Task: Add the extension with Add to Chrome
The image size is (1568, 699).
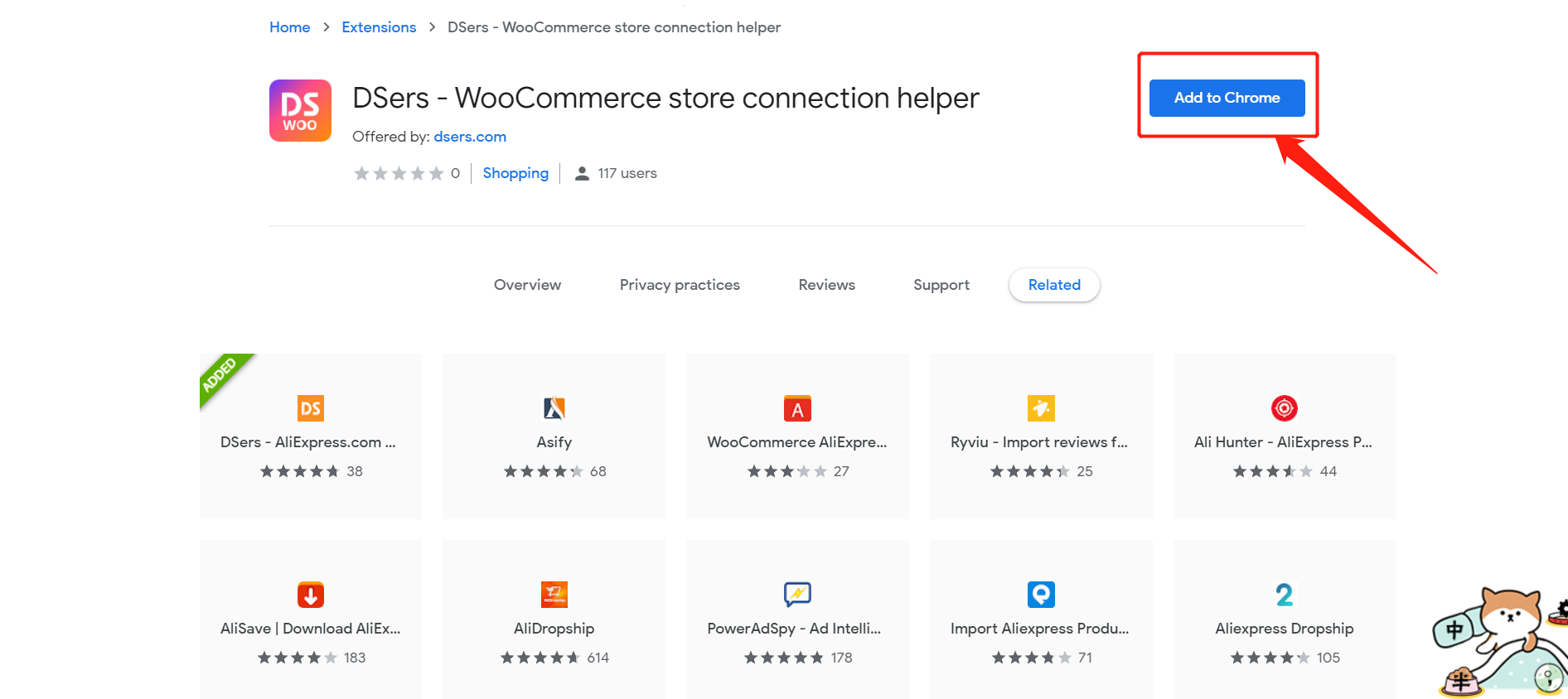Action: pos(1227,98)
